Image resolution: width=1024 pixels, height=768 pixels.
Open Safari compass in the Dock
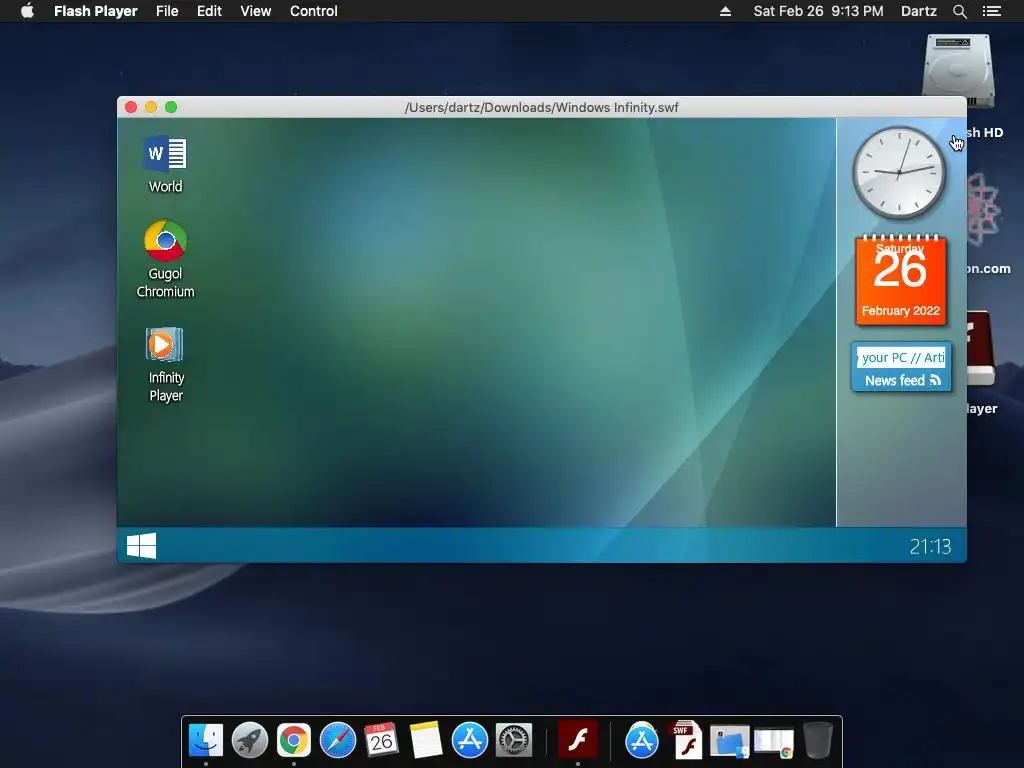coord(338,741)
